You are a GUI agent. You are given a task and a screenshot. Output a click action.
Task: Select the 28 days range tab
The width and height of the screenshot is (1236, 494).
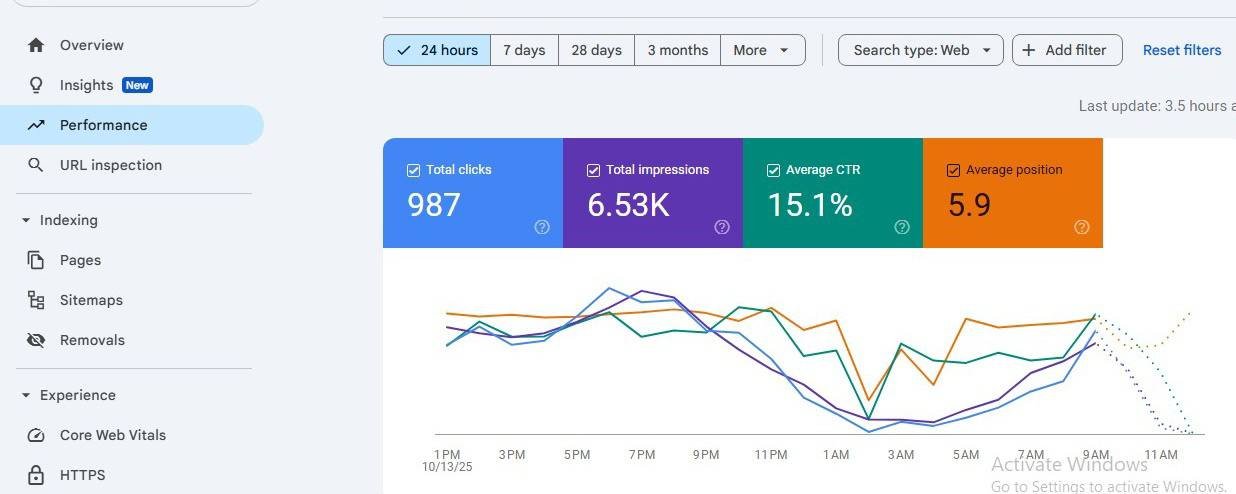[x=597, y=50]
